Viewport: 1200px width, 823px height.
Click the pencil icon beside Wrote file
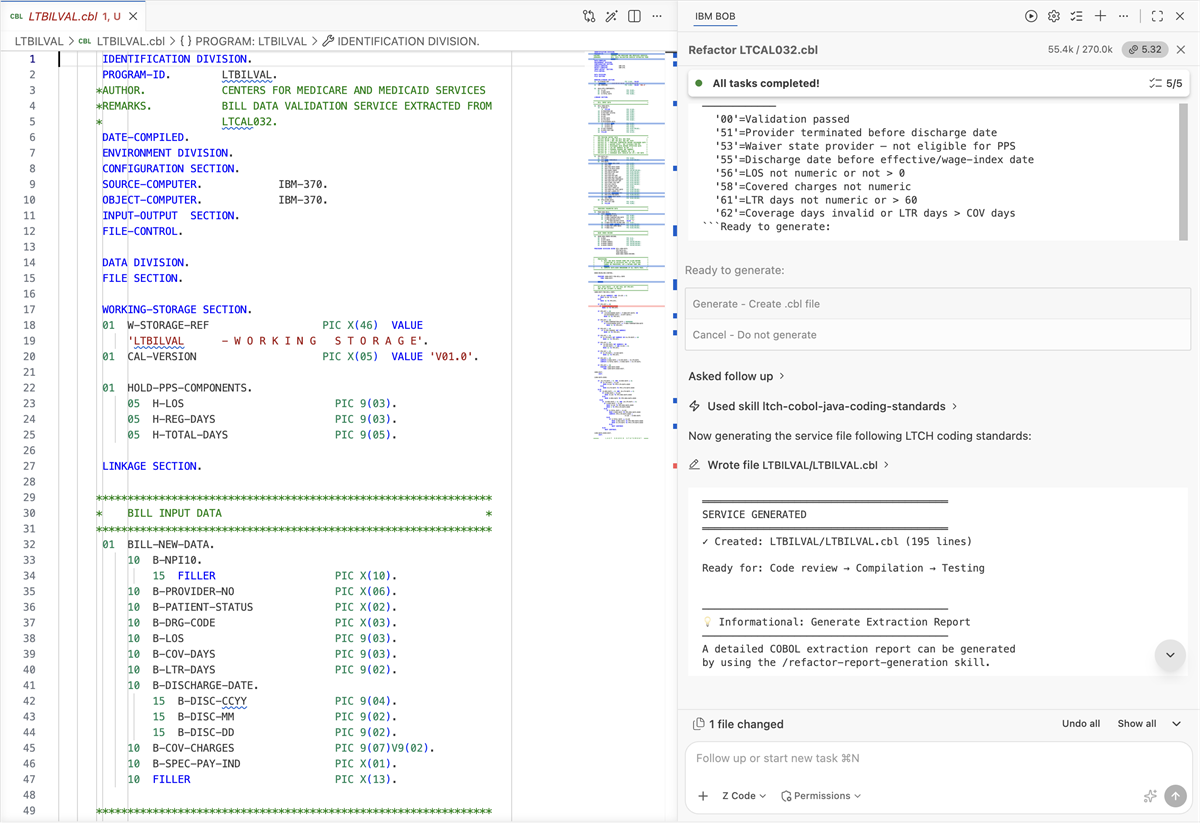(x=695, y=465)
